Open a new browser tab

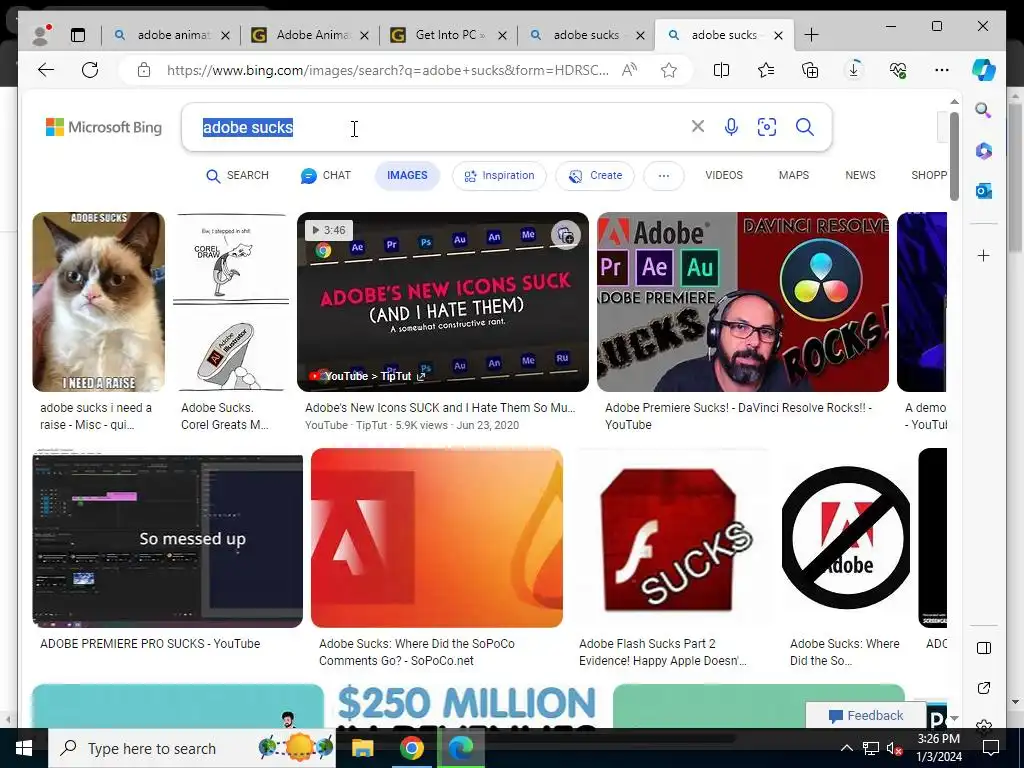pyautogui.click(x=811, y=35)
